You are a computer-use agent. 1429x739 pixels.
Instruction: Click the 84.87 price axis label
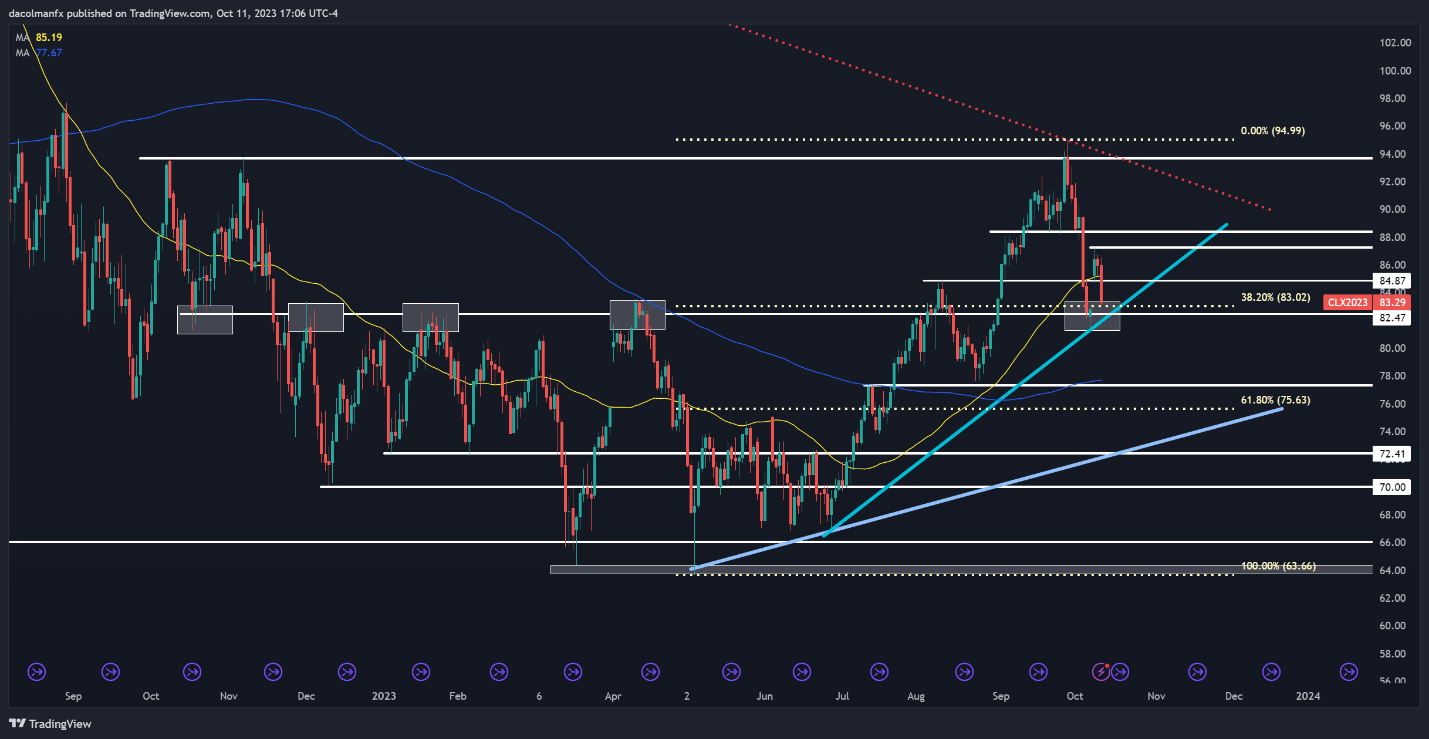point(1394,281)
